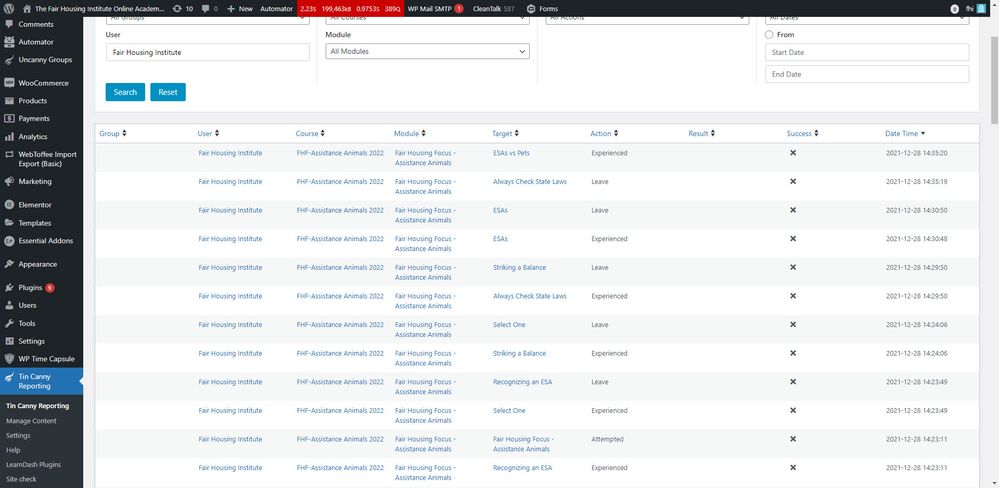999x488 pixels.
Task: Select the From date radio button
Action: pos(768,34)
